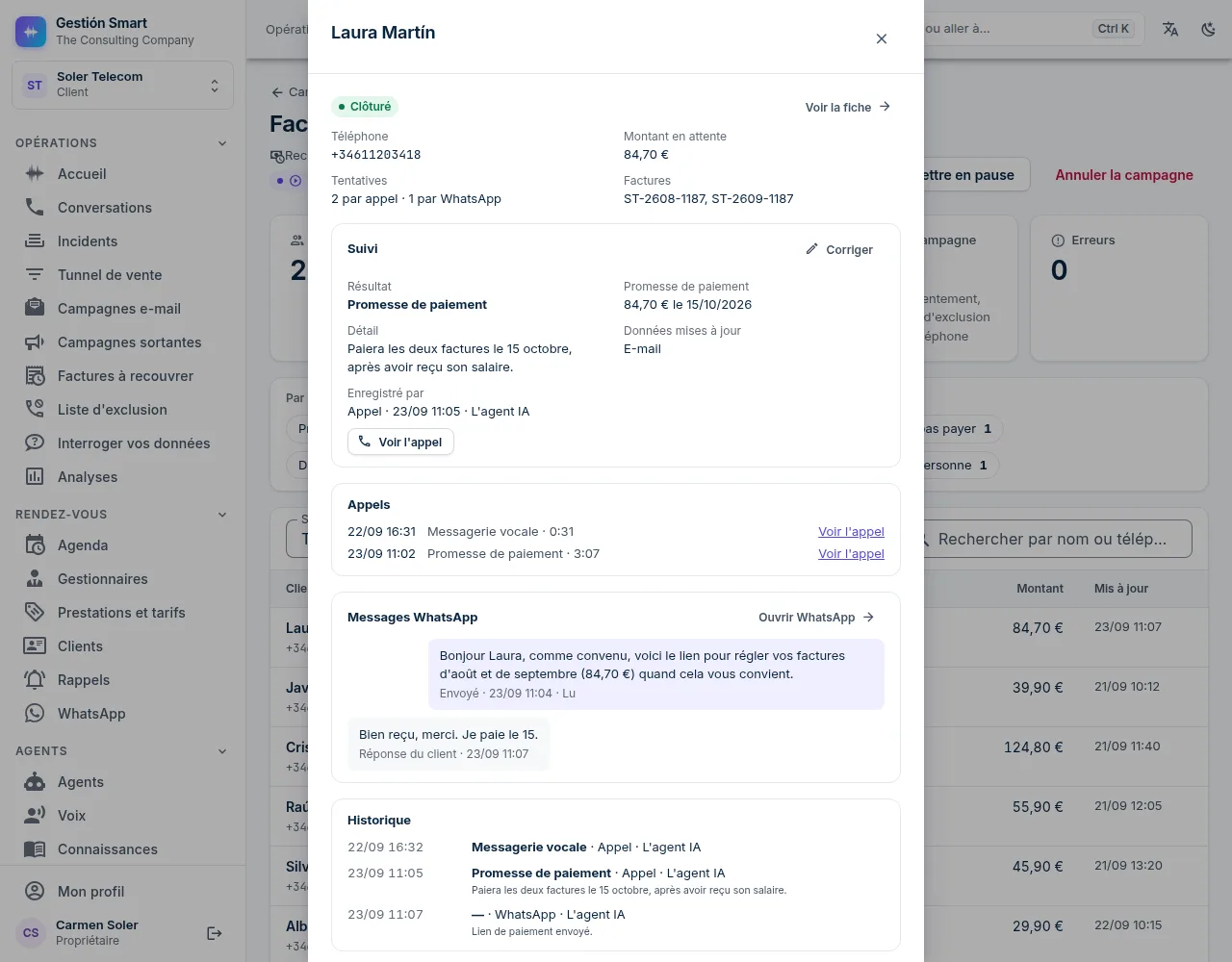Screen dimensions: 1232x962
Task: Open Mon profil in the sidebar
Action: 123,892
